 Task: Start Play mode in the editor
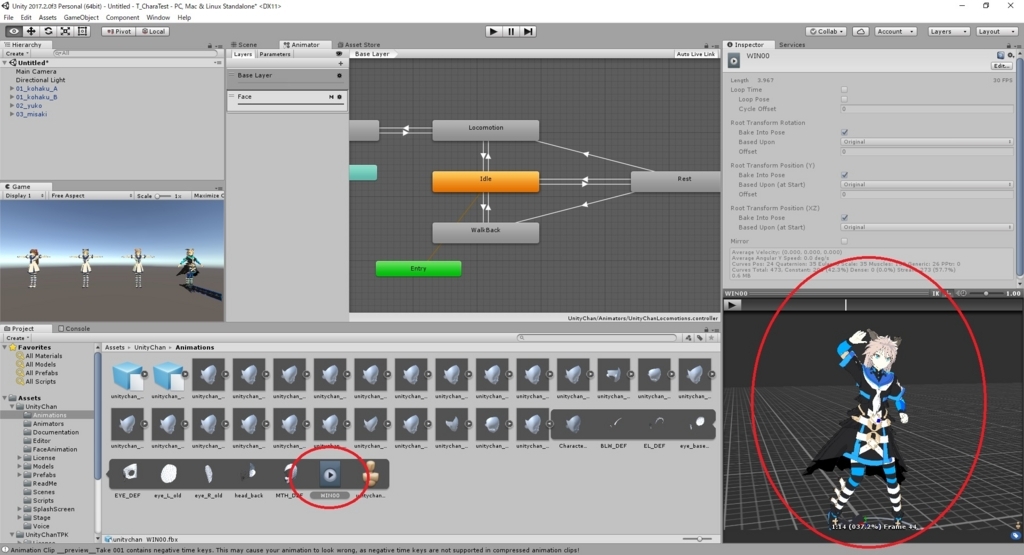point(494,31)
